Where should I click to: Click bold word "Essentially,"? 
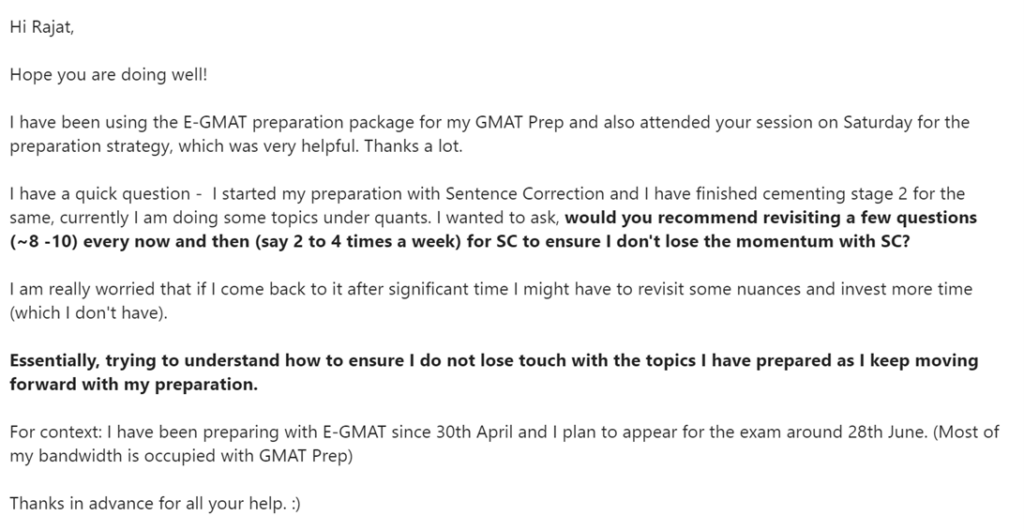point(55,361)
